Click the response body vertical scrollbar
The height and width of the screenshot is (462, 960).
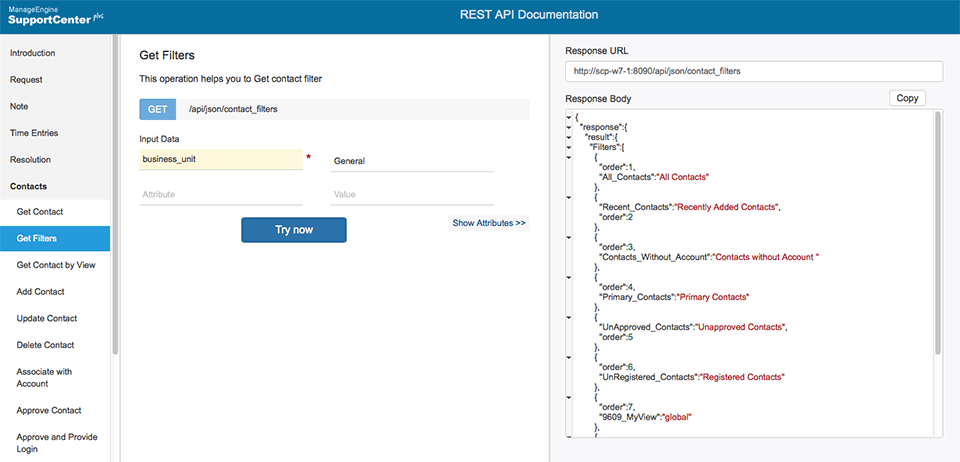tap(937, 230)
